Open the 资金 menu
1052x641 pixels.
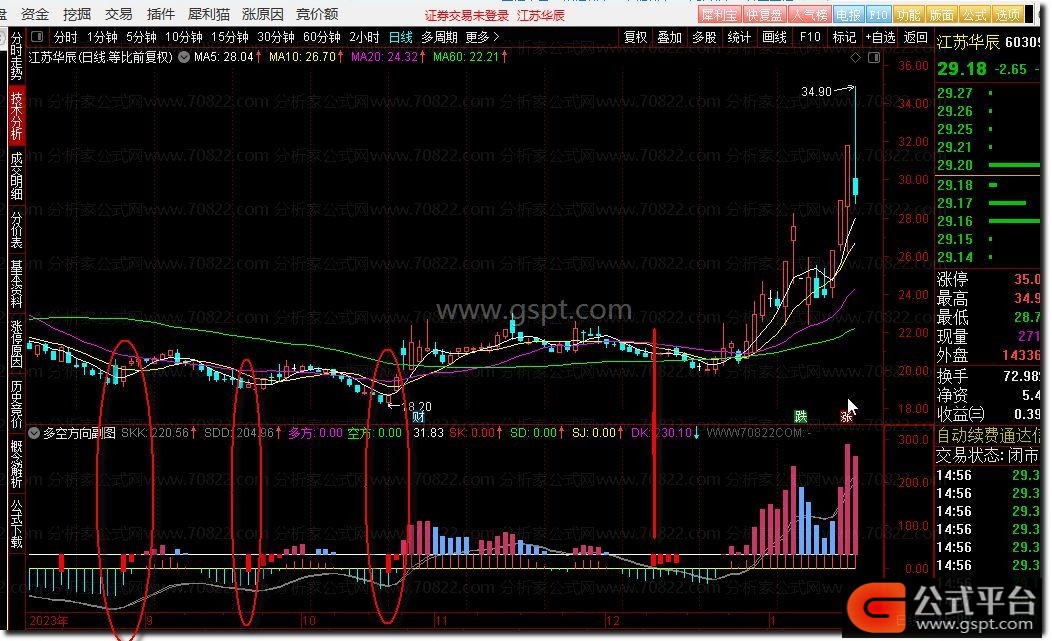pyautogui.click(x=35, y=13)
